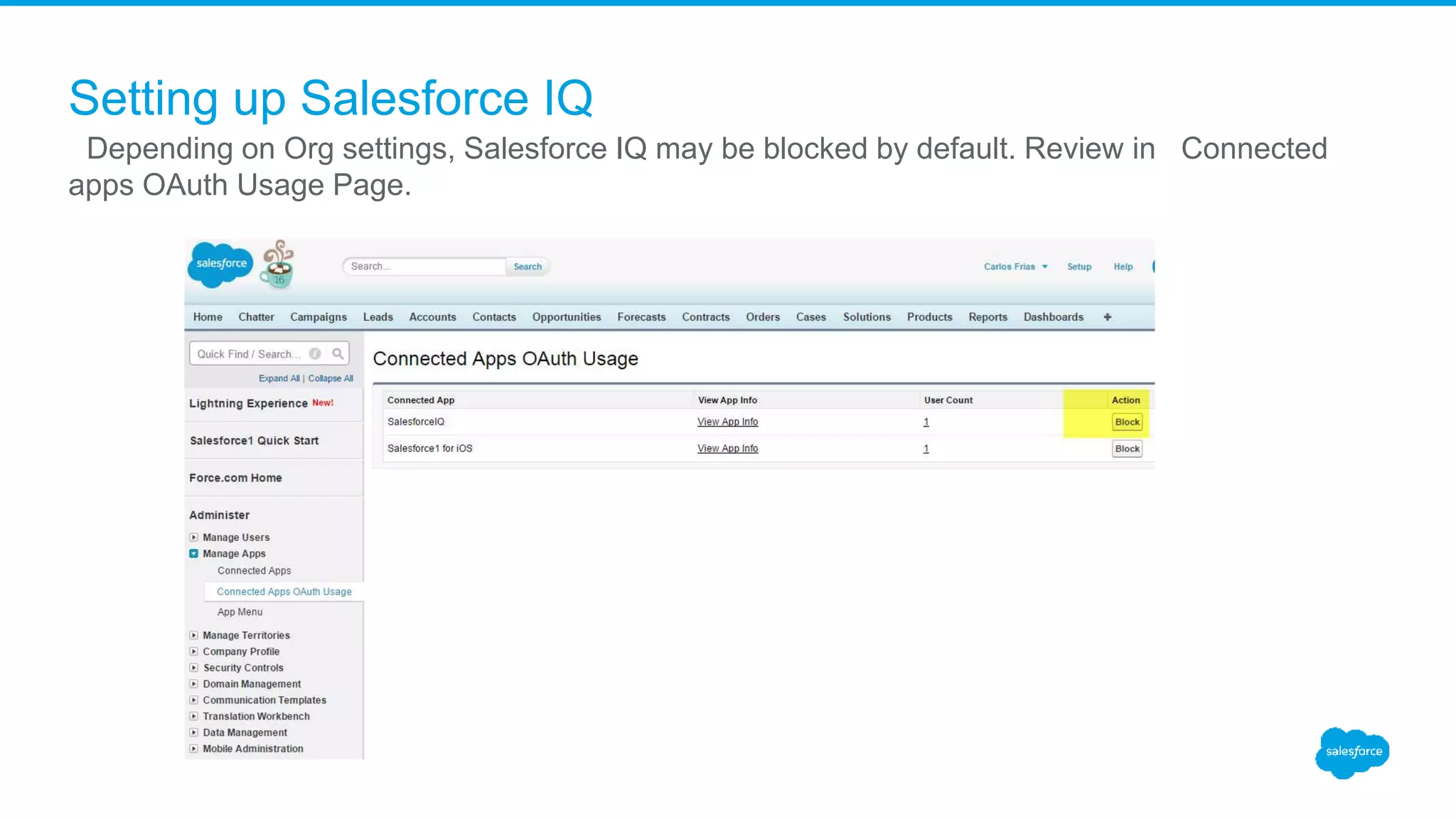The width and height of the screenshot is (1456, 819).
Task: Open the Campaigns tab
Action: click(318, 317)
